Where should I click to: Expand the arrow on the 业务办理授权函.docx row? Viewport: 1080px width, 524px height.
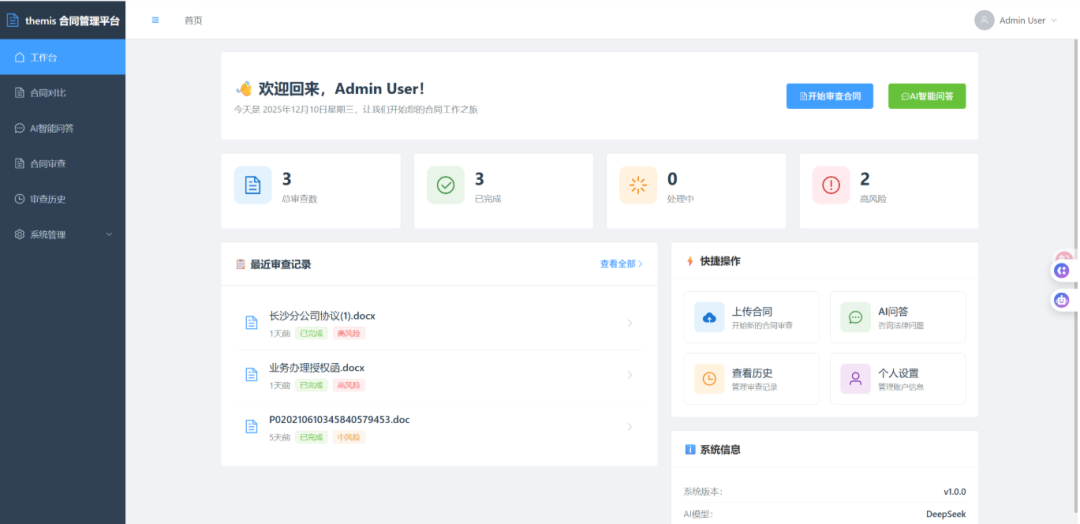point(630,375)
